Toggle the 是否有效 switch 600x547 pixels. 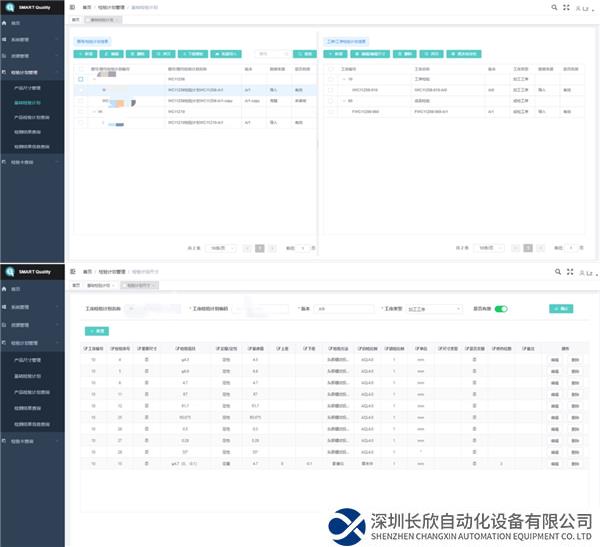click(x=501, y=309)
